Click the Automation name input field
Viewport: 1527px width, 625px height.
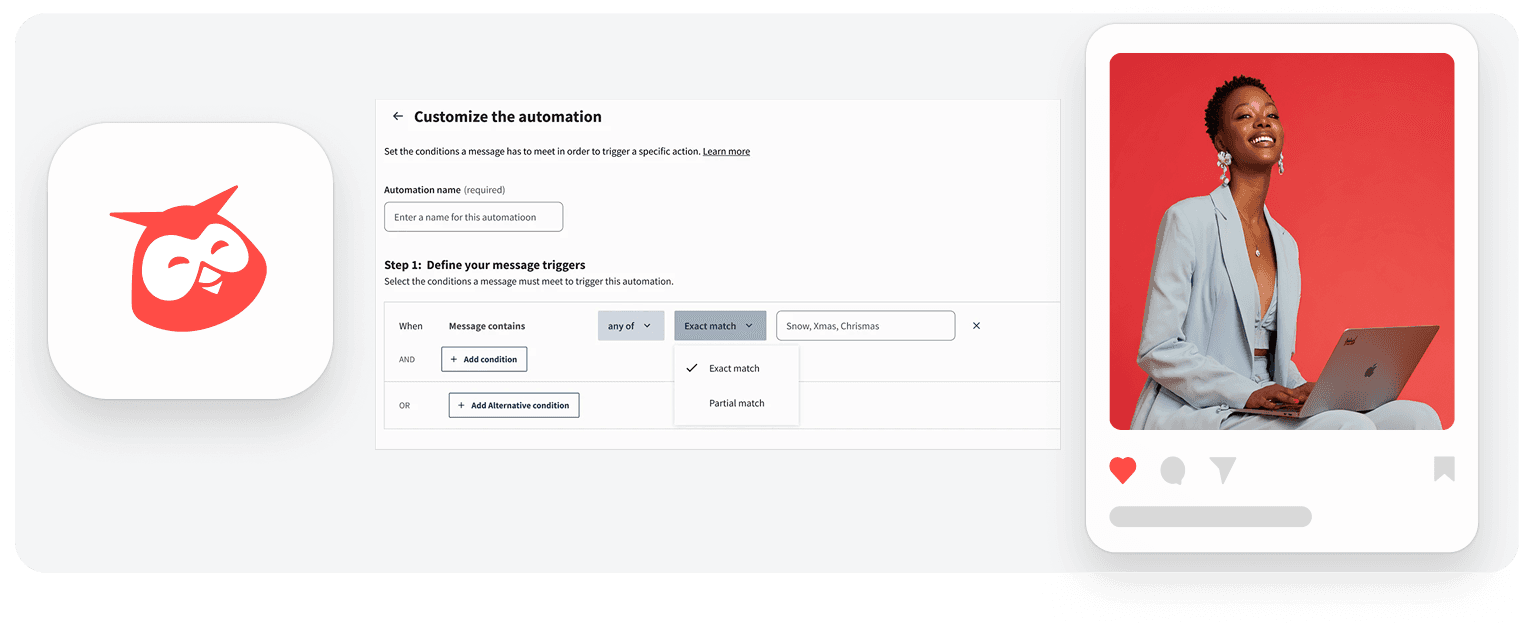(x=473, y=217)
